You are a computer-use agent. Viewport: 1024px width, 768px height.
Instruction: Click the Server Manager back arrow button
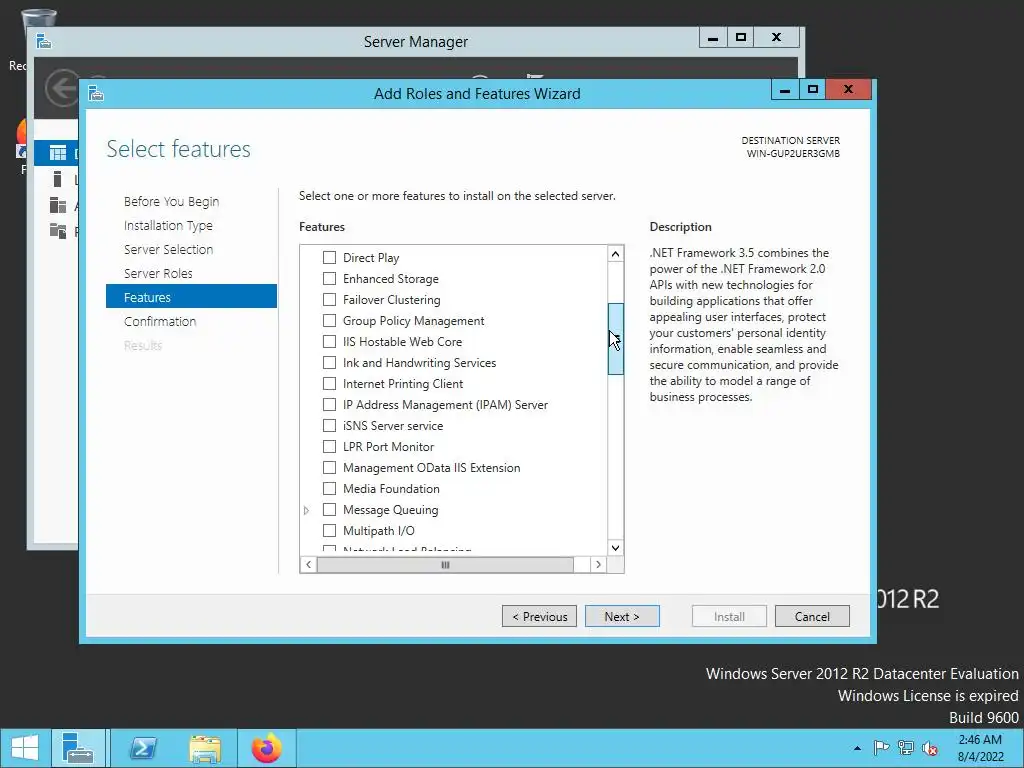point(63,88)
